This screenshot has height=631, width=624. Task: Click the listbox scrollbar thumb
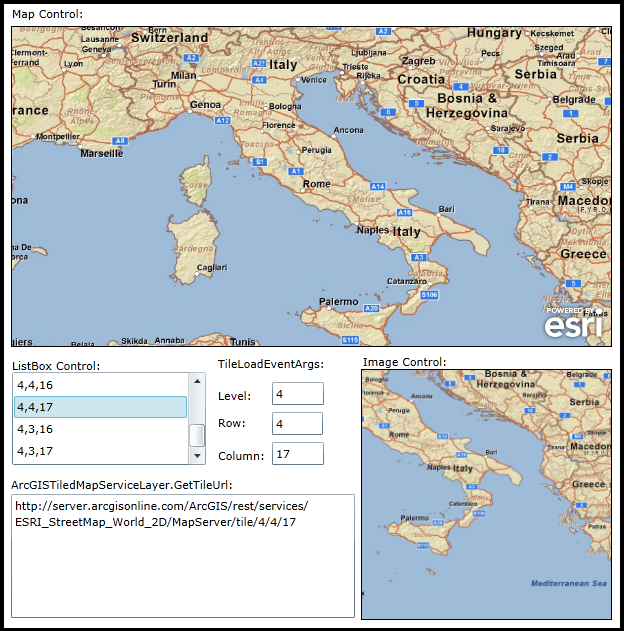(x=197, y=435)
